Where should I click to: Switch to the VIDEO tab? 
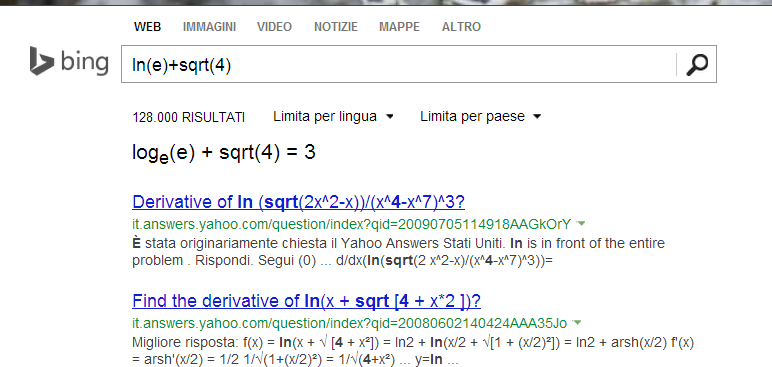tap(274, 27)
